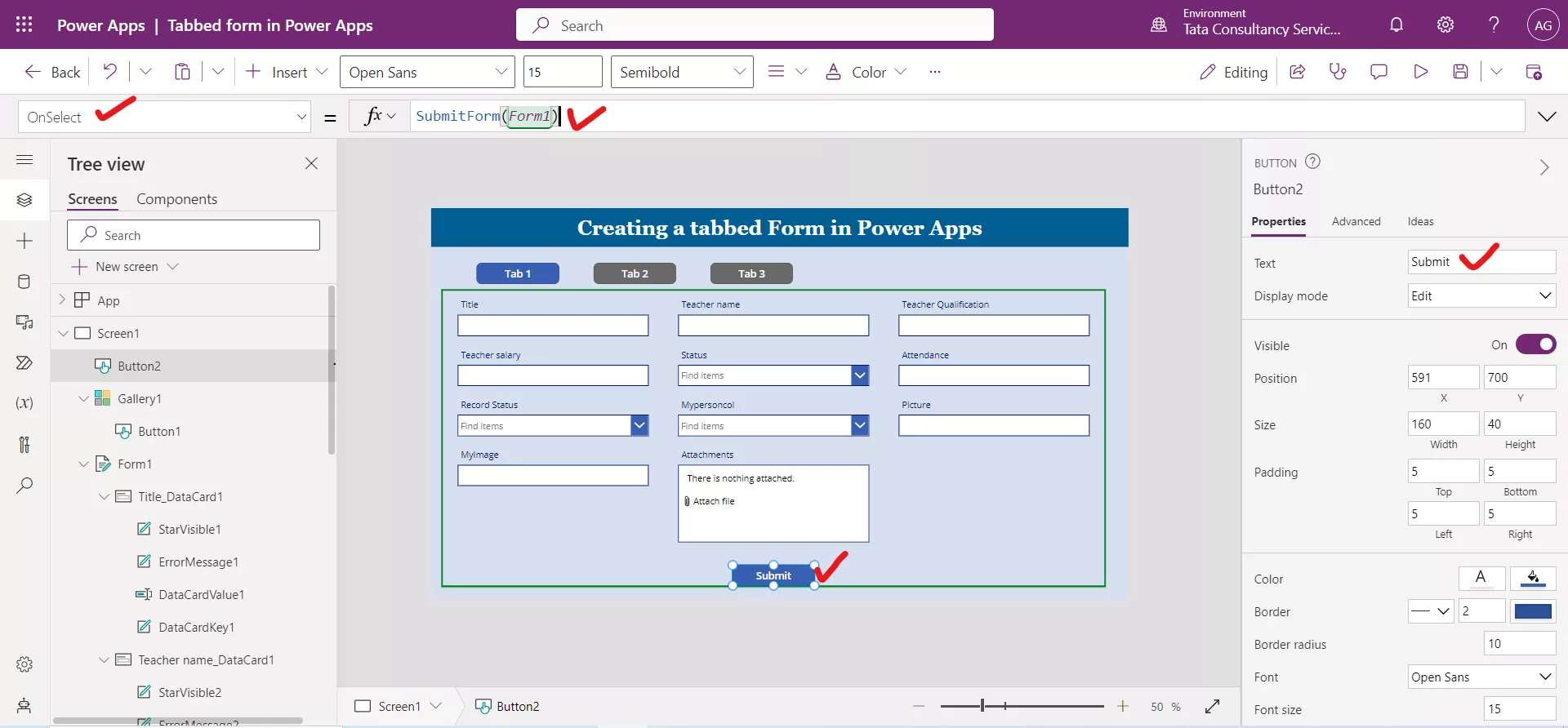Click the font color A swatch
Image resolution: width=1568 pixels, height=728 pixels.
(1481, 579)
